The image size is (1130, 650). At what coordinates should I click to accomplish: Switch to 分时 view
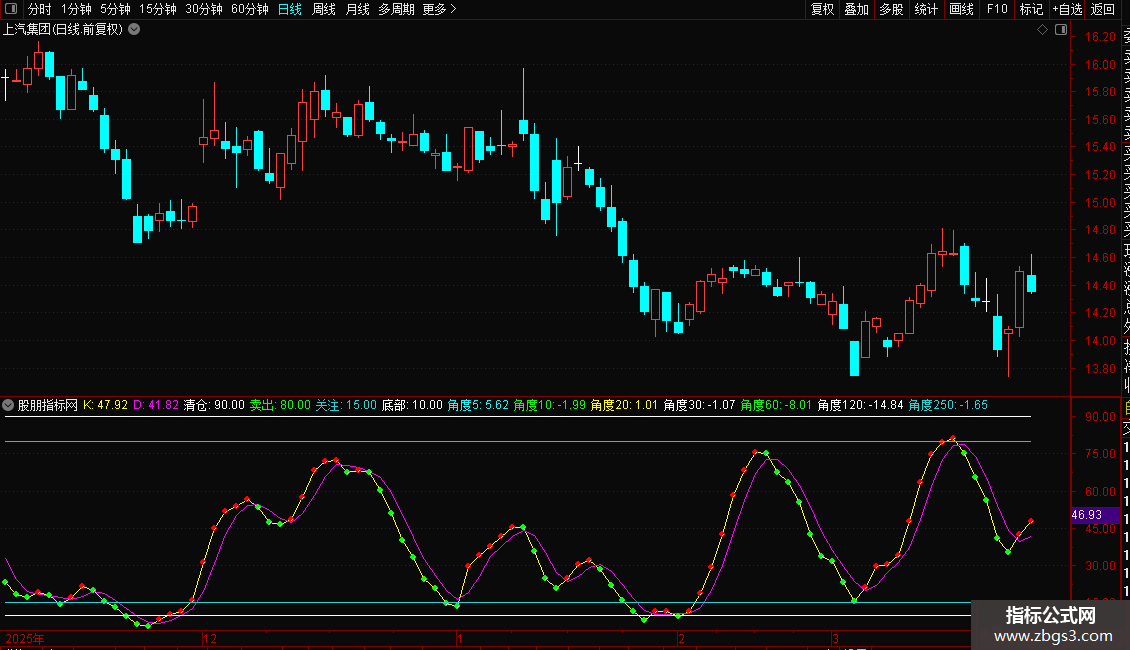39,9
